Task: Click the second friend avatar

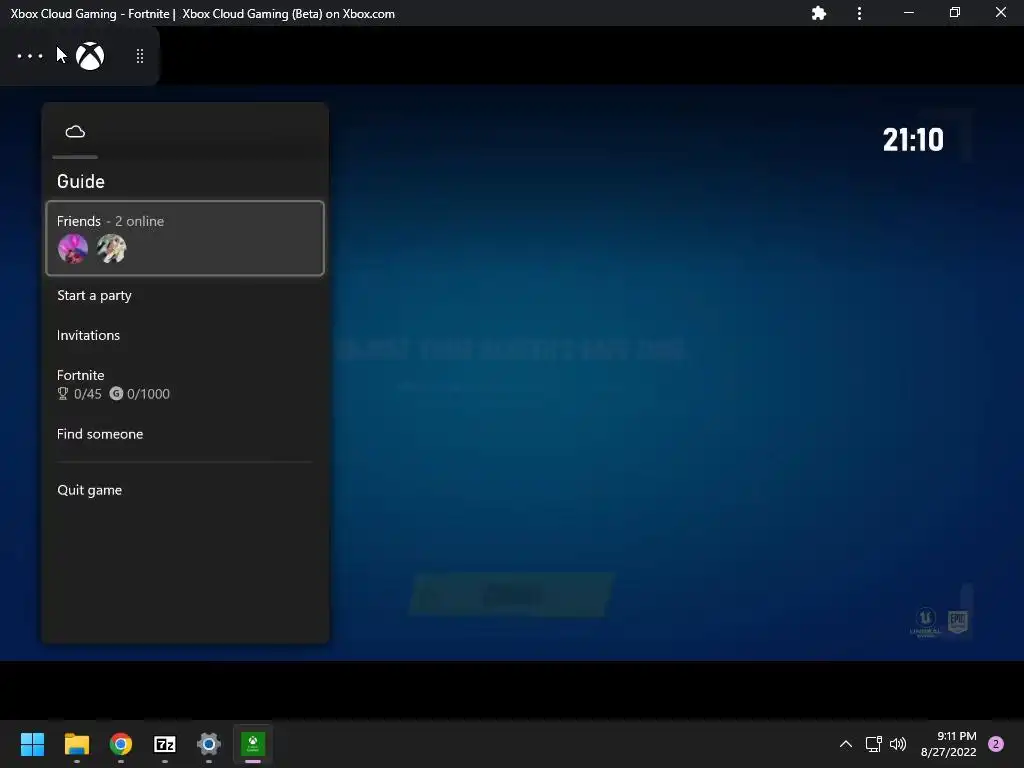Action: [112, 249]
